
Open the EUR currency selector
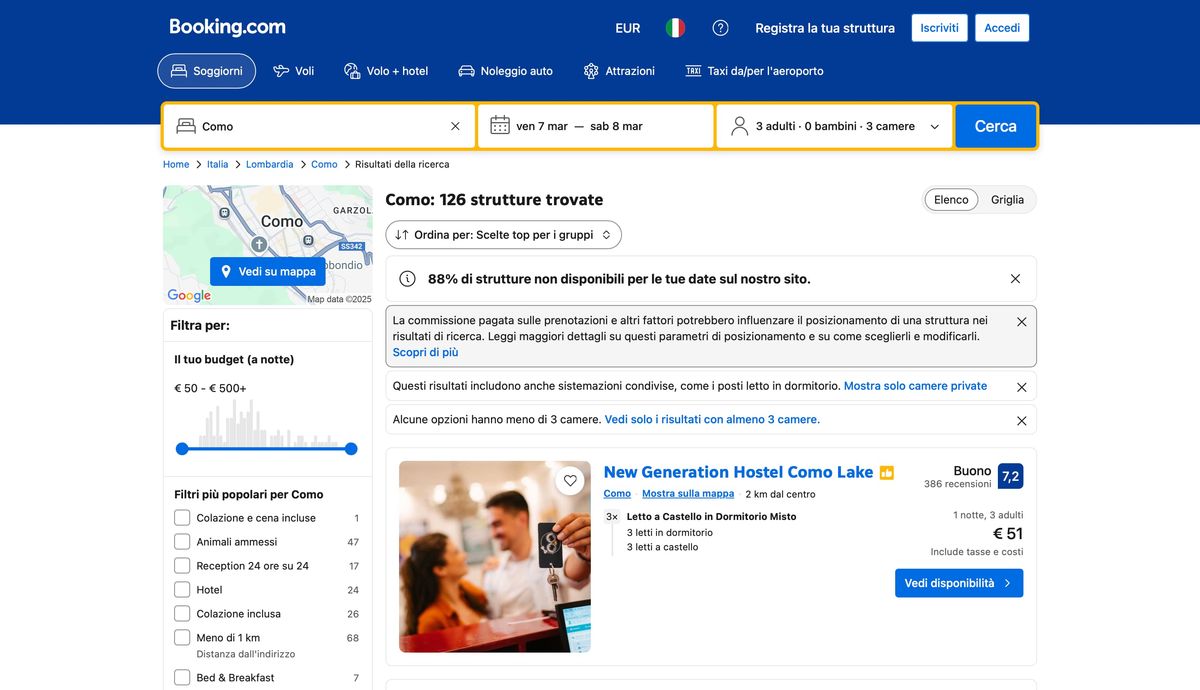click(x=627, y=28)
